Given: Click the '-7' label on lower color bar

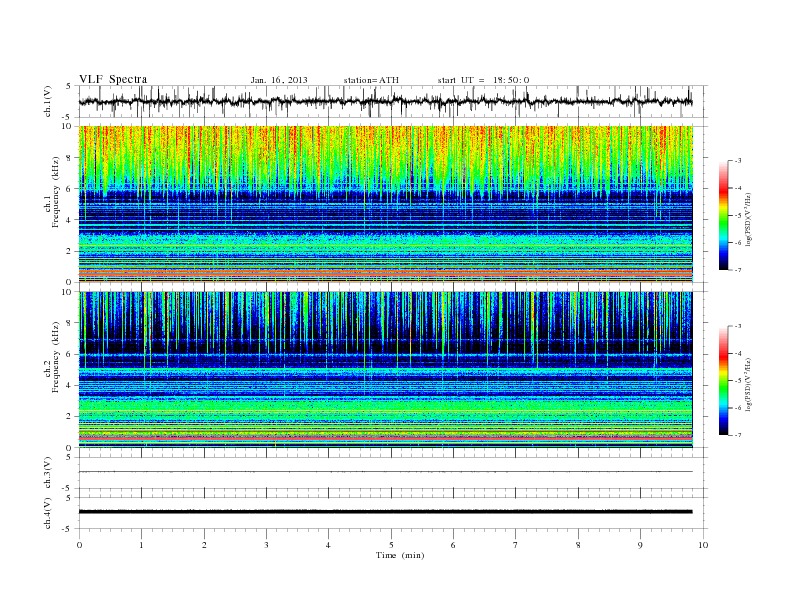Looking at the screenshot, I should 737,435.
